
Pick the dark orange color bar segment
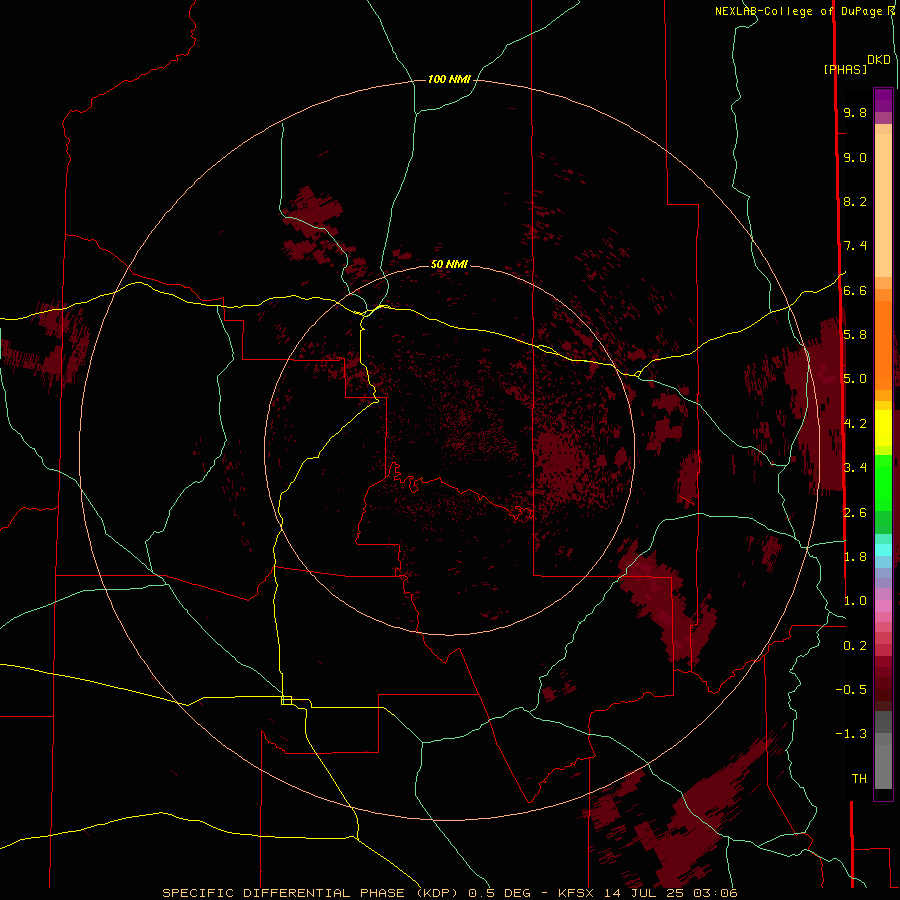tap(883, 346)
